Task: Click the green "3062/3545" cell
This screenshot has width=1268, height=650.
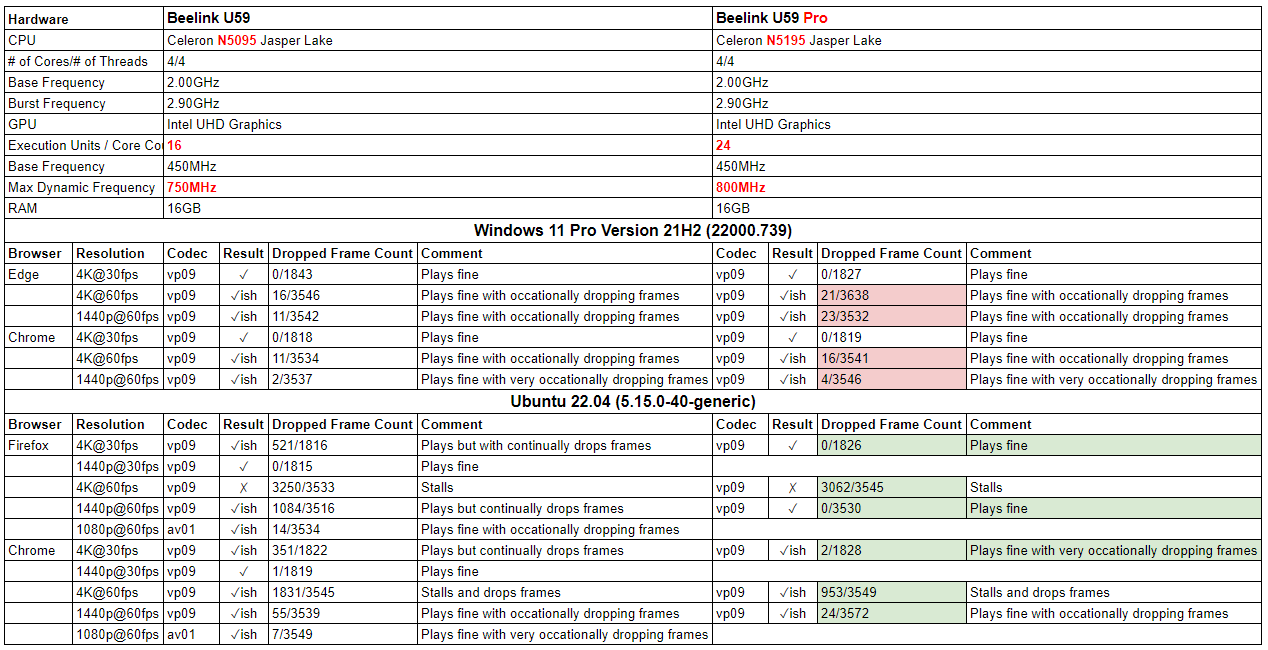Action: click(x=893, y=488)
